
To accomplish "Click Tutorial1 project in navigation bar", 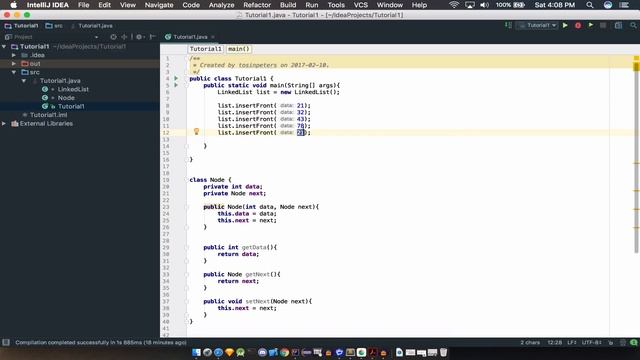I will click(x=22, y=26).
